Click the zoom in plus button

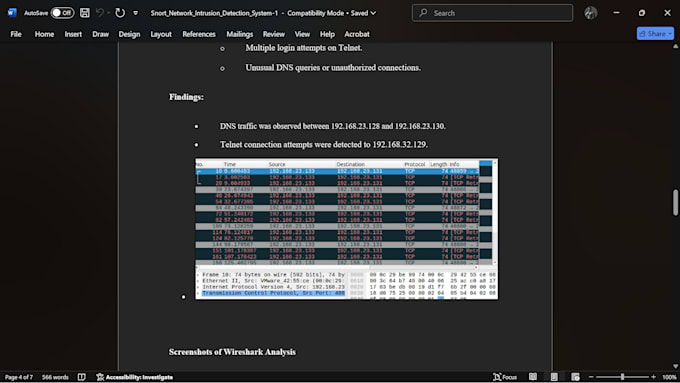[x=654, y=377]
